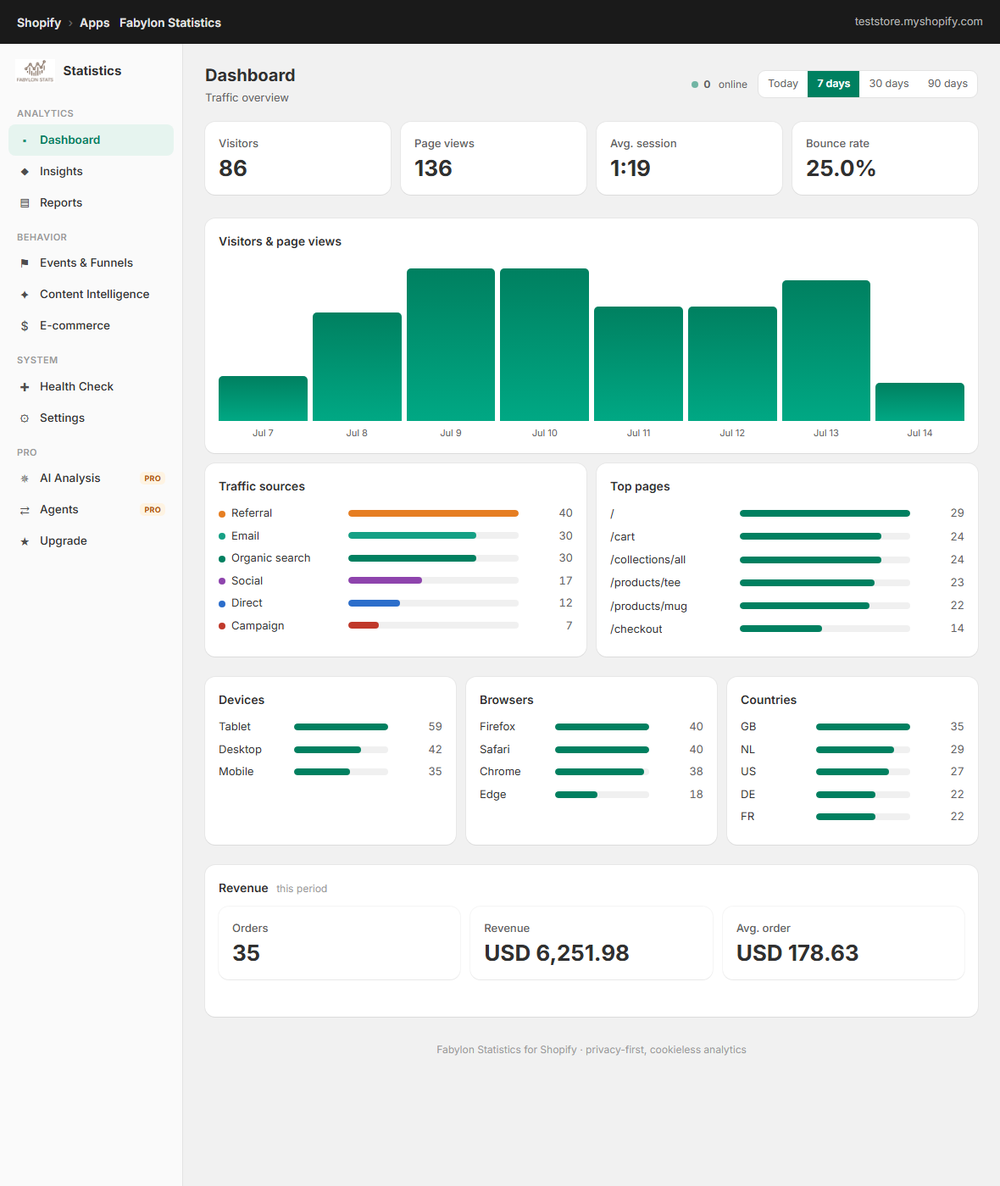1000x1186 pixels.
Task: Switch range to 30 days
Action: point(889,84)
